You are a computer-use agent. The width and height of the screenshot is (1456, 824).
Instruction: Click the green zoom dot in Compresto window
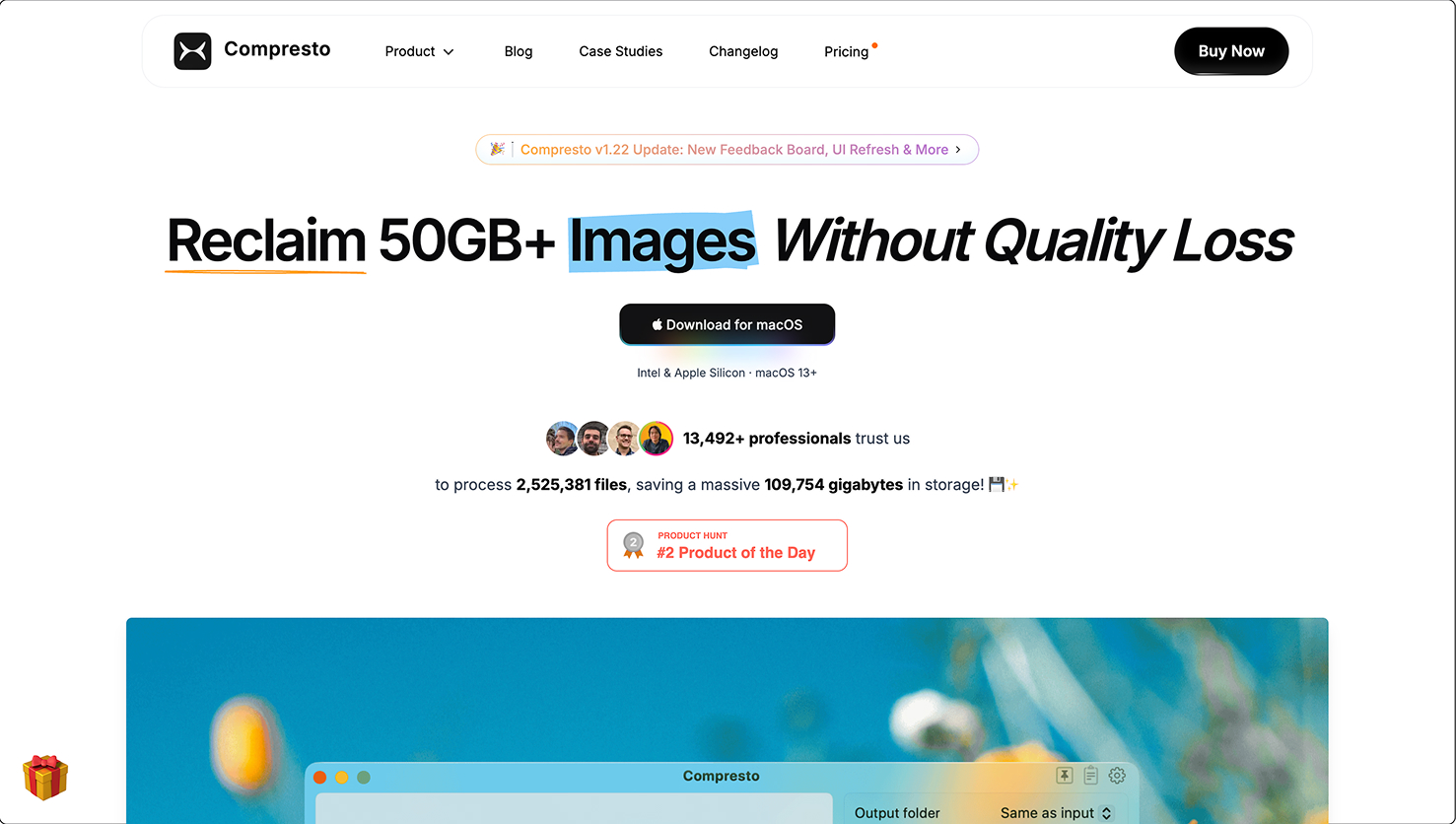pos(364,778)
